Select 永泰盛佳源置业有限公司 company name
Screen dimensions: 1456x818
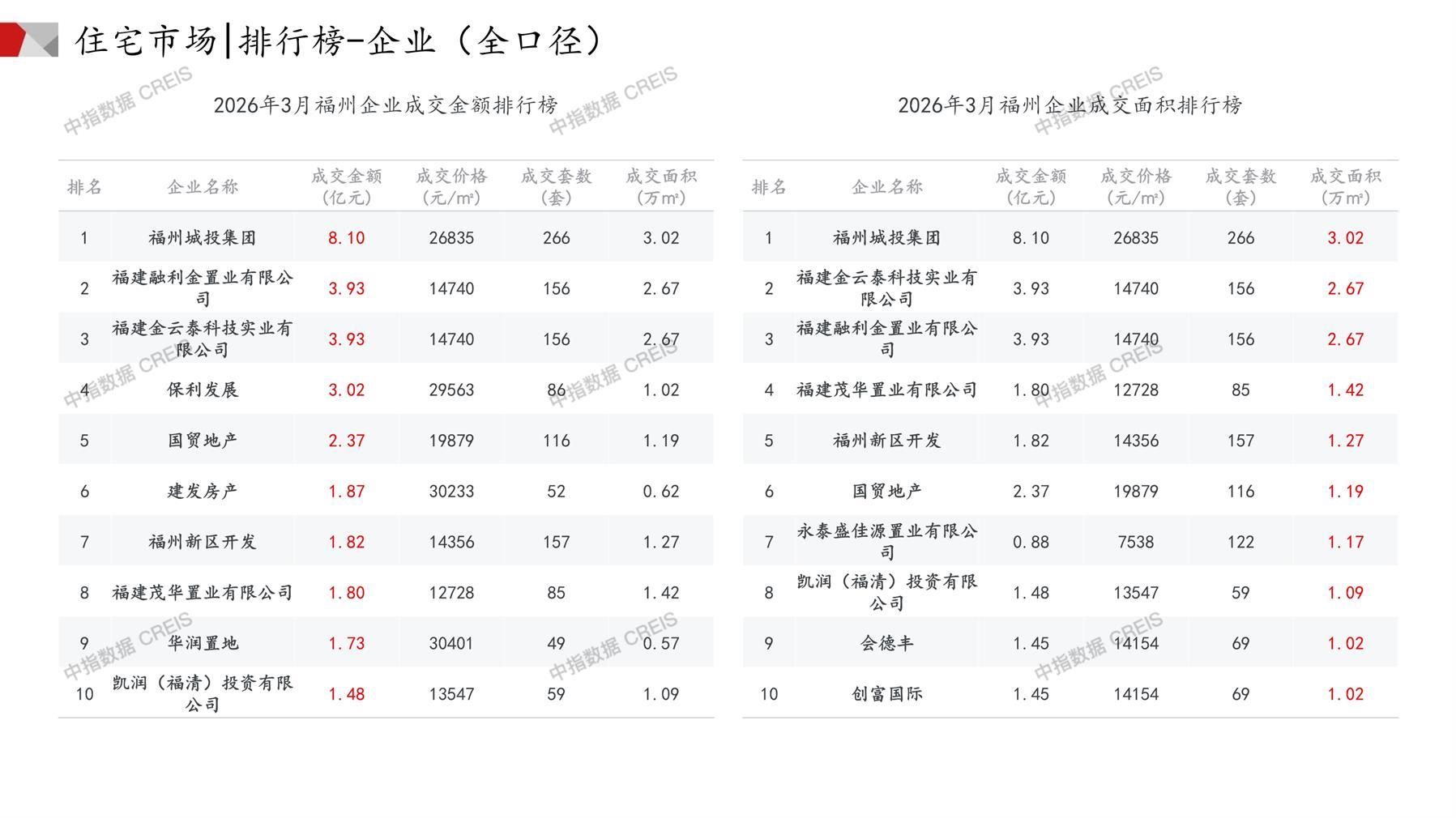pos(886,542)
